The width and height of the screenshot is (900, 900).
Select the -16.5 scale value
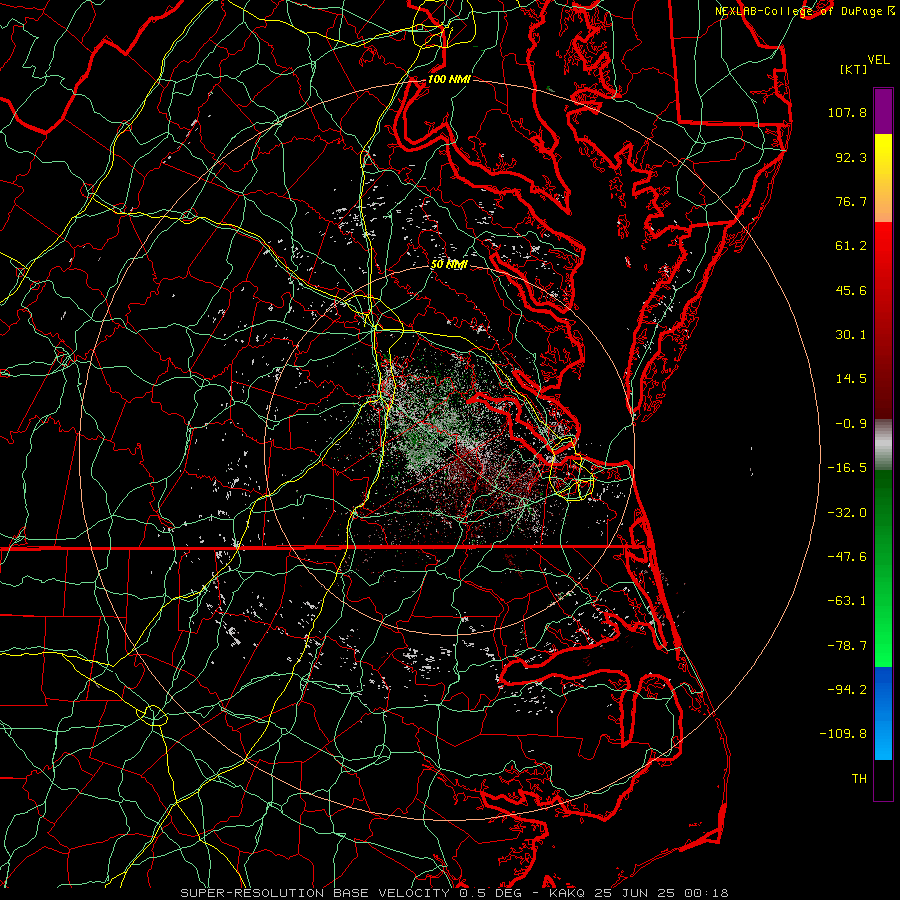[x=847, y=468]
